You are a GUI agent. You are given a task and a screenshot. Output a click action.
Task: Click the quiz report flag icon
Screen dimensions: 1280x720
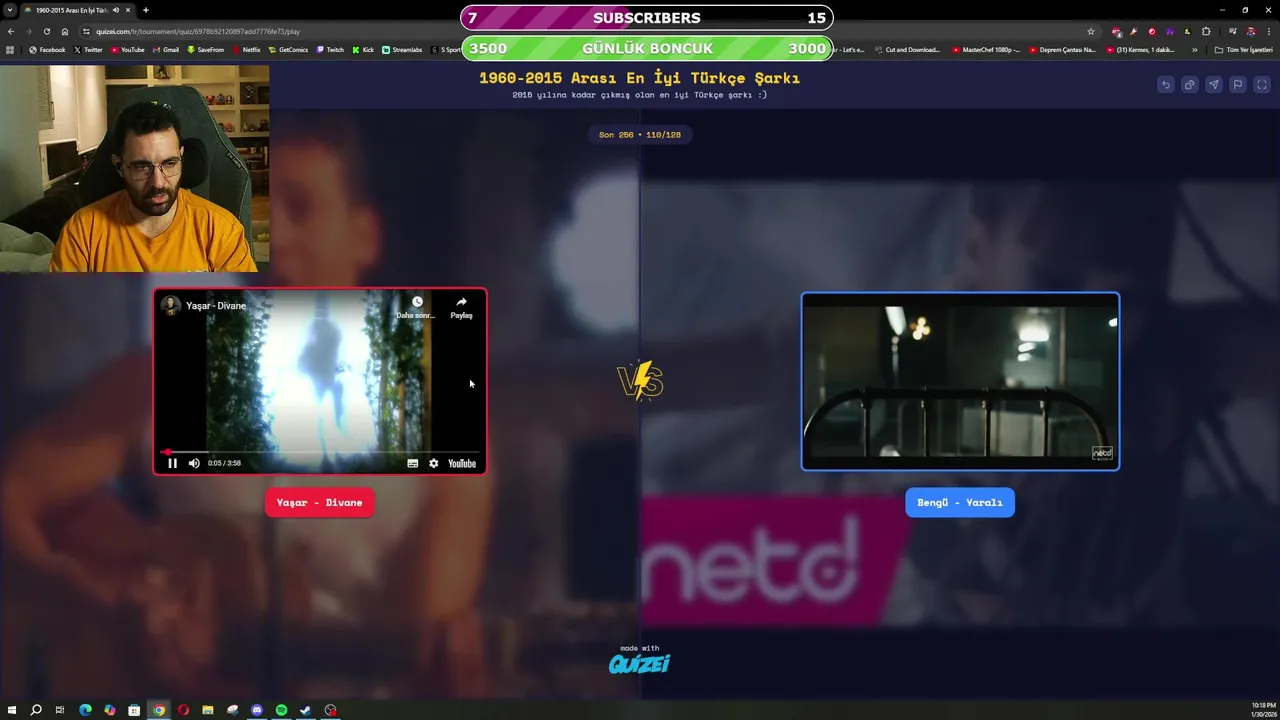click(1237, 85)
